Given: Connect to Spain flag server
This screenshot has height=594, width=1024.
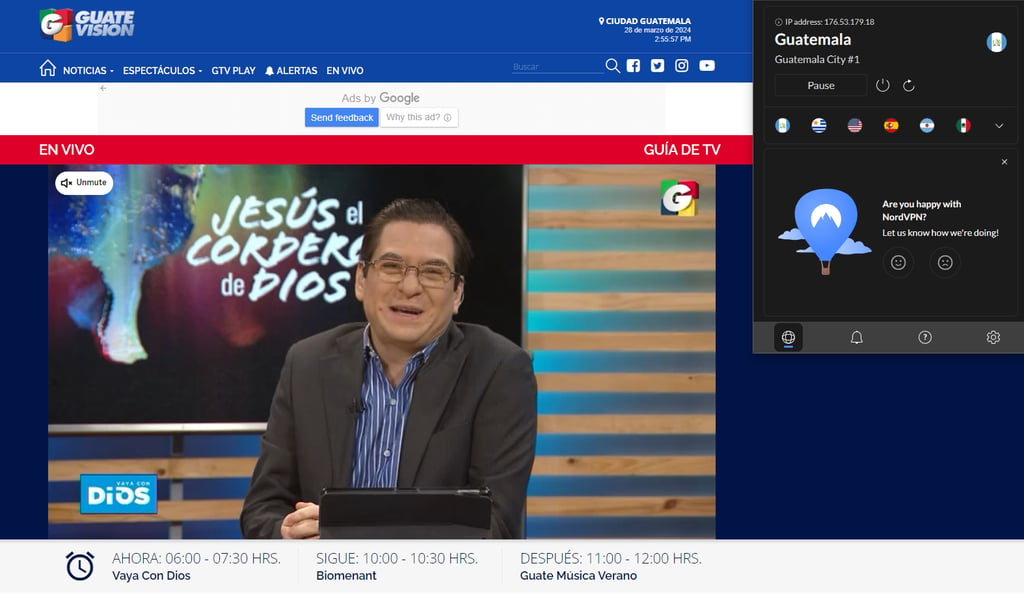Looking at the screenshot, I should (x=891, y=125).
